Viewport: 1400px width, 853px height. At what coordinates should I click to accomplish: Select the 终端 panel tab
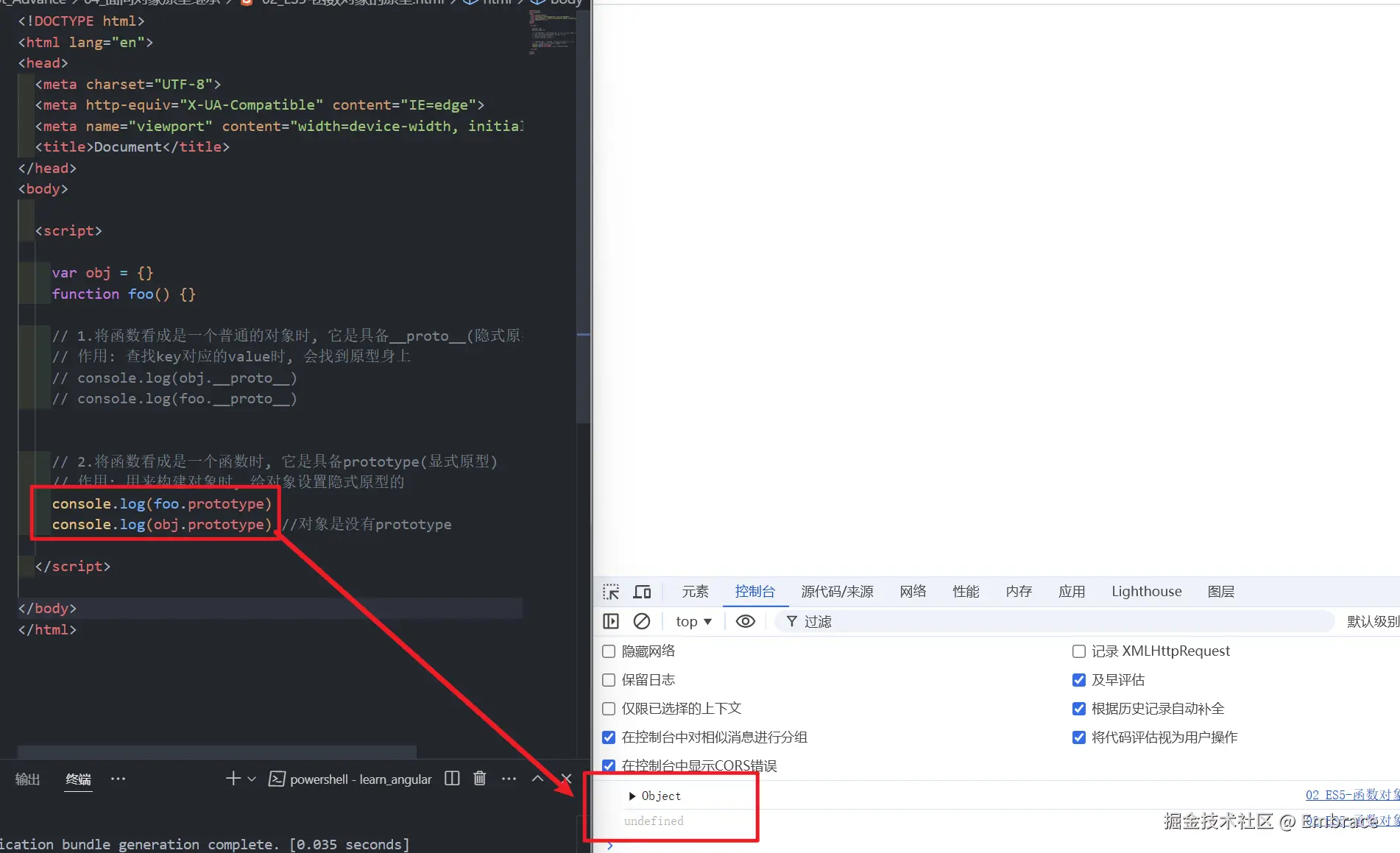coord(78,779)
